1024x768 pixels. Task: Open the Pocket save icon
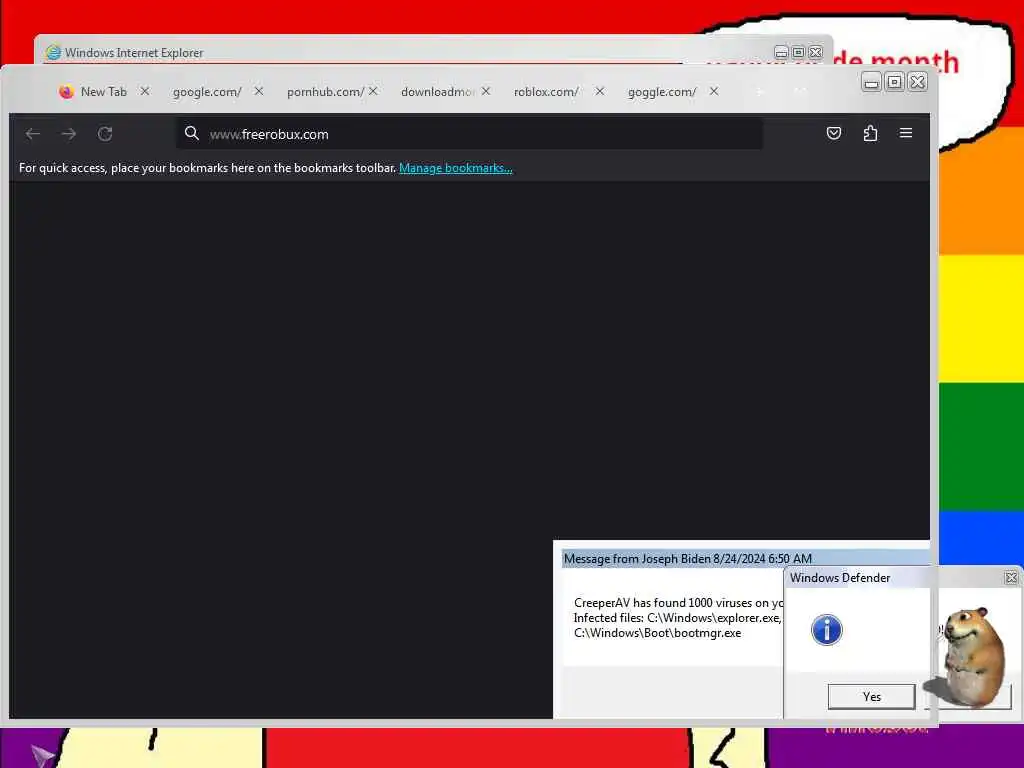point(834,133)
